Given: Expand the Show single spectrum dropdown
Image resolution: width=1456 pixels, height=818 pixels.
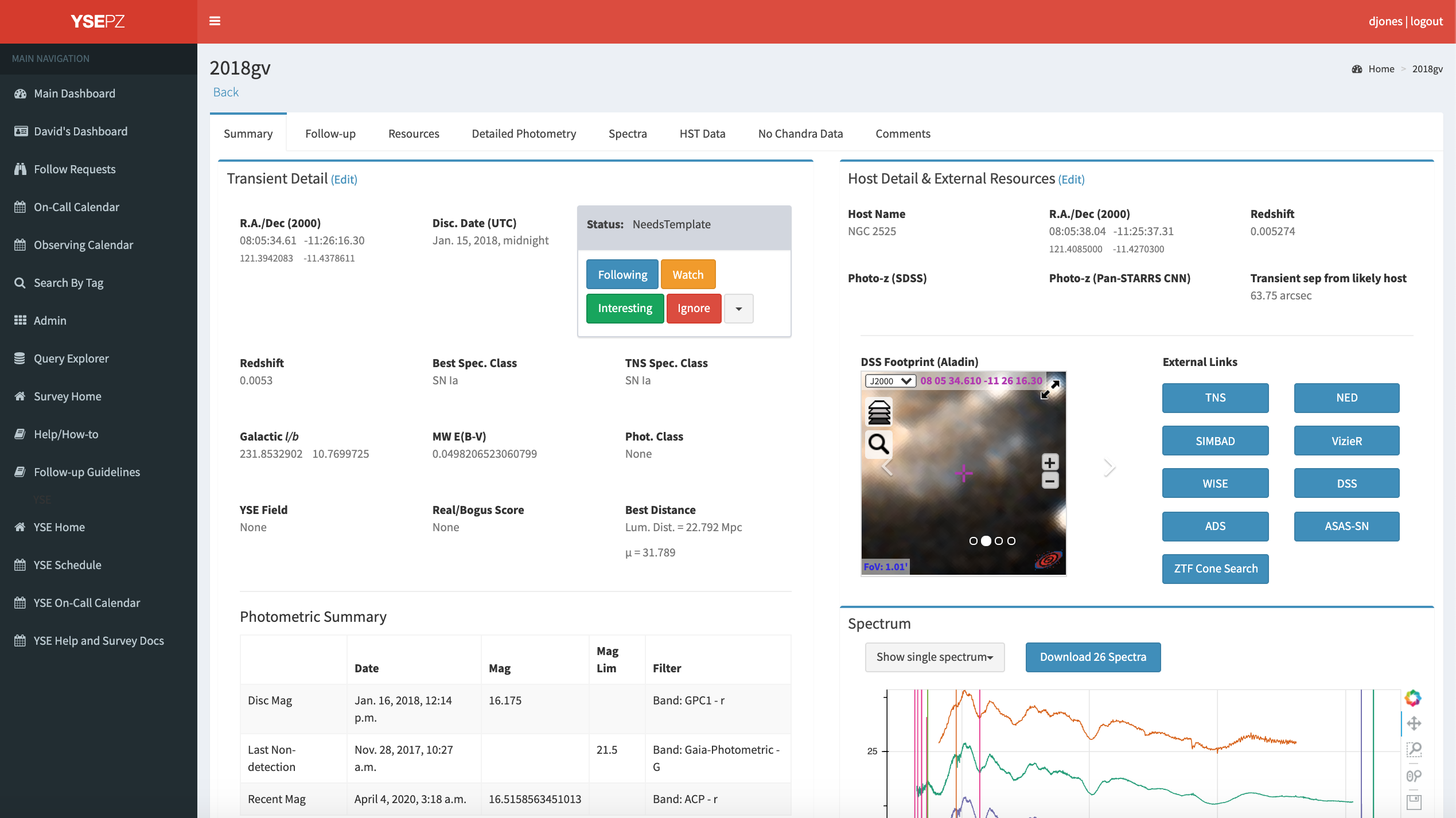Looking at the screenshot, I should [935, 657].
